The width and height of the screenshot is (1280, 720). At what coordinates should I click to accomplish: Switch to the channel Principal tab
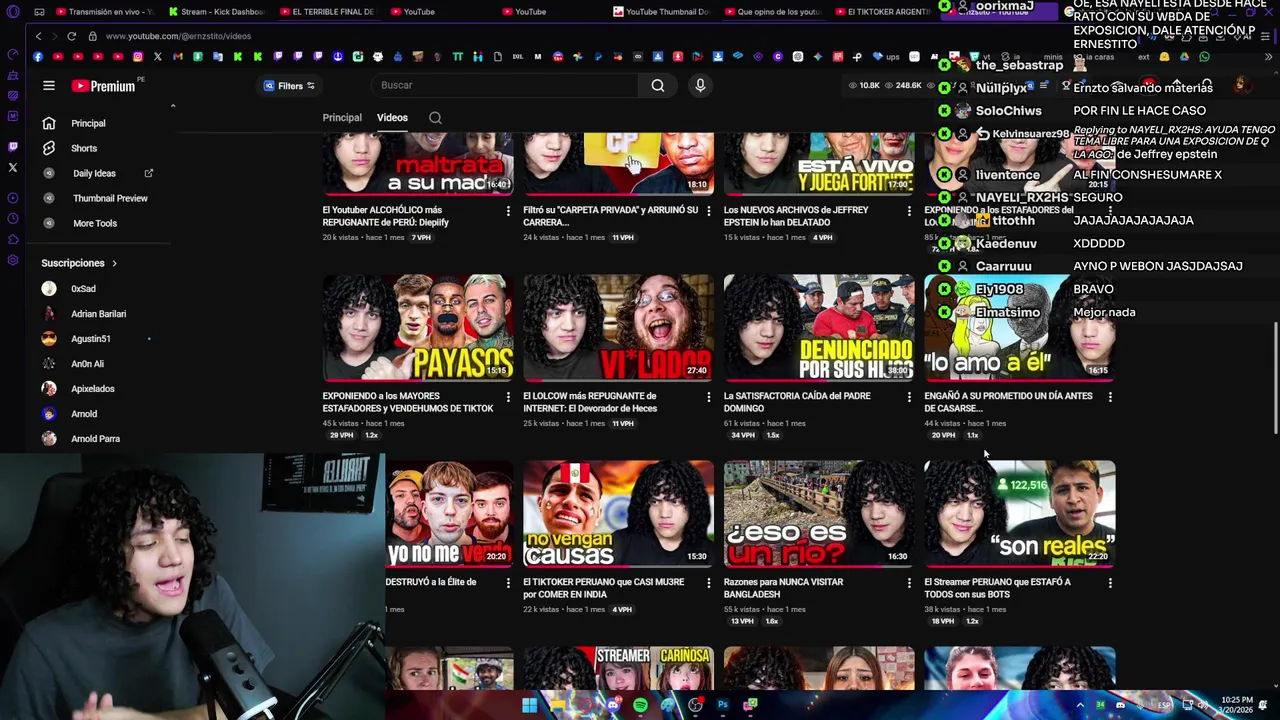(342, 118)
